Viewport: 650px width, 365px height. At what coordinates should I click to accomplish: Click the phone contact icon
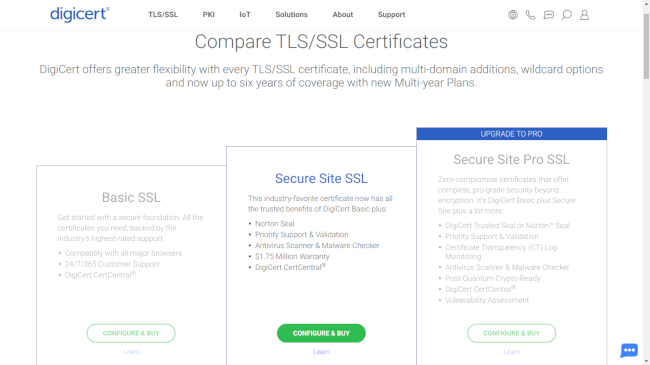click(x=530, y=15)
